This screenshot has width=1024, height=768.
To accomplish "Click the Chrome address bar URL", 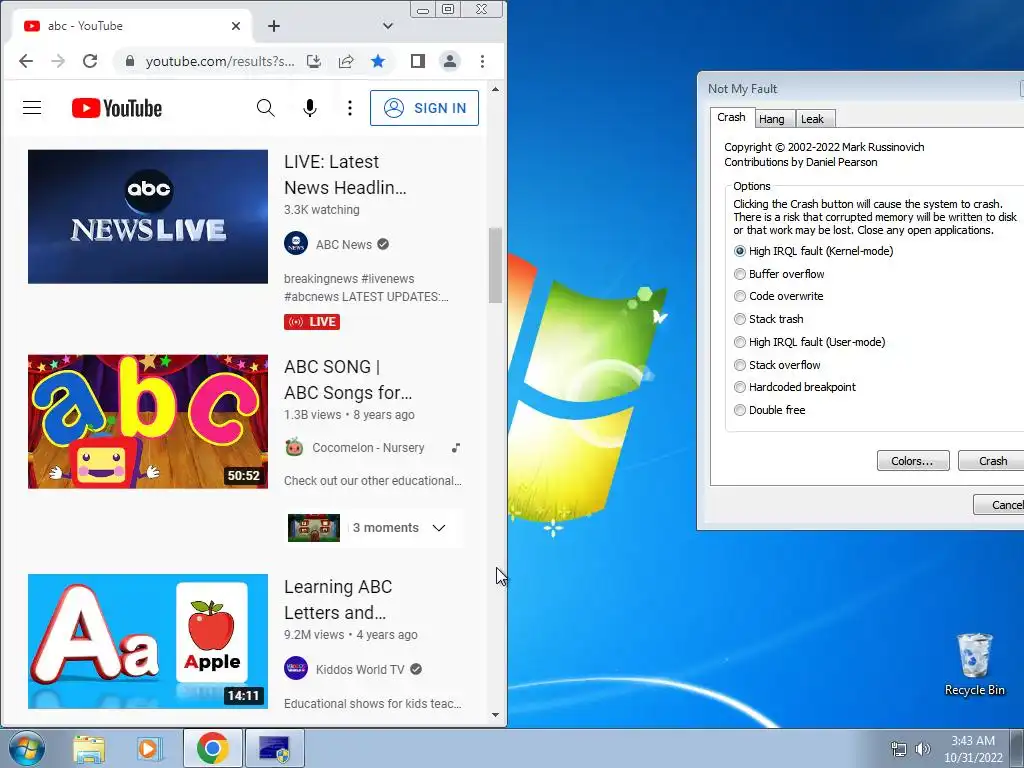I will (x=219, y=61).
